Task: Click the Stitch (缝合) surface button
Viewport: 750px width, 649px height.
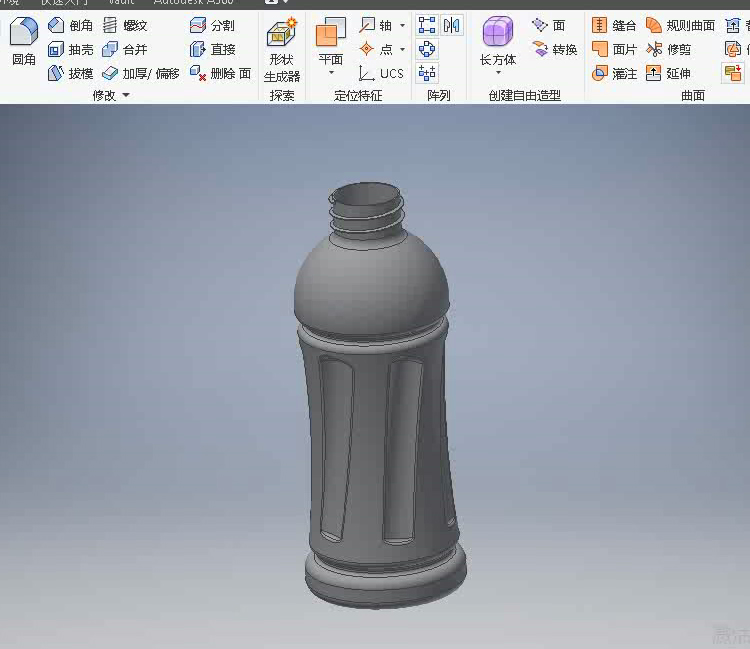Action: click(x=614, y=26)
